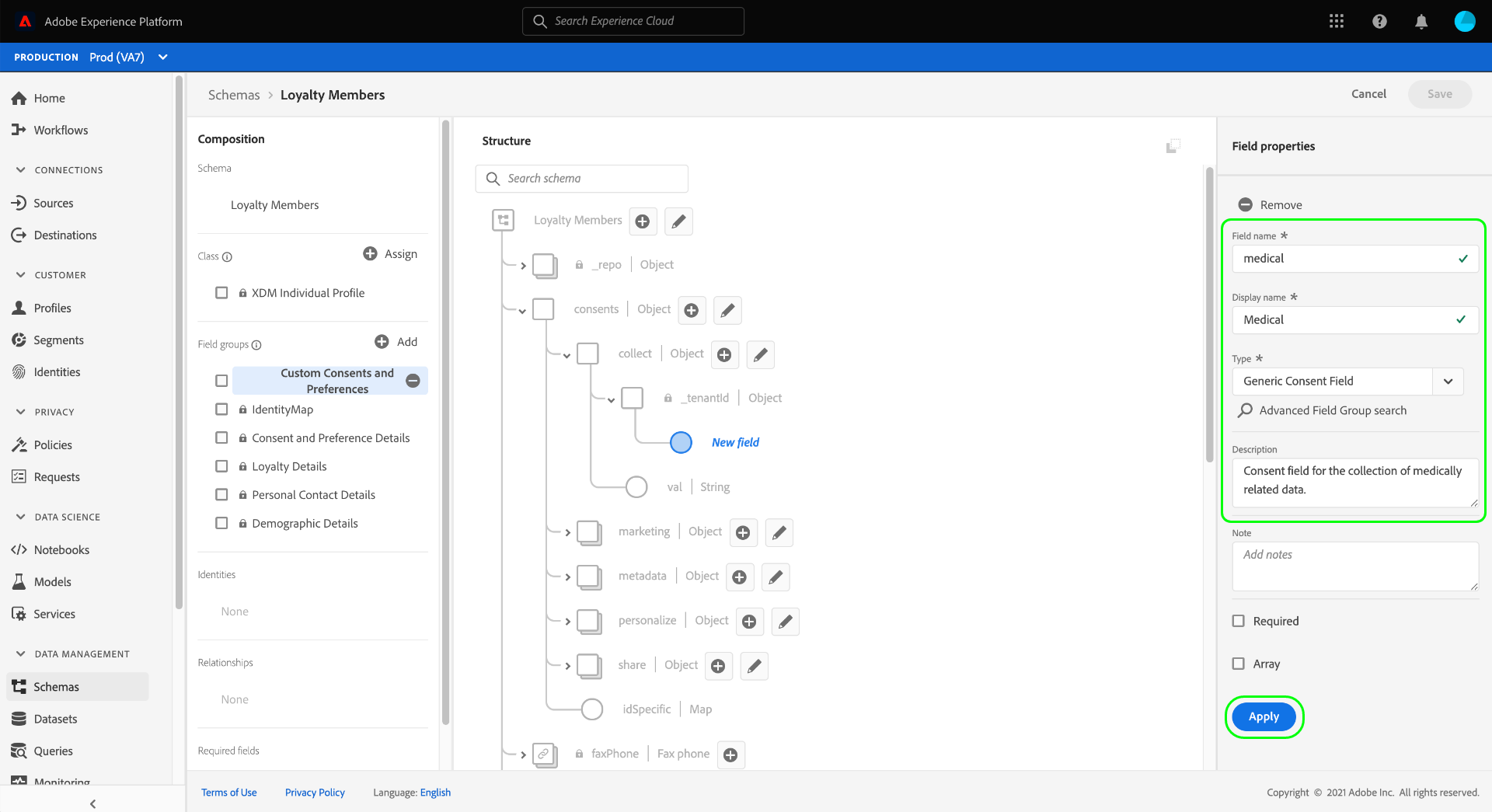Click the left navigation vertical scrollbar
Viewport: 1492px width, 812px height.
[180, 342]
